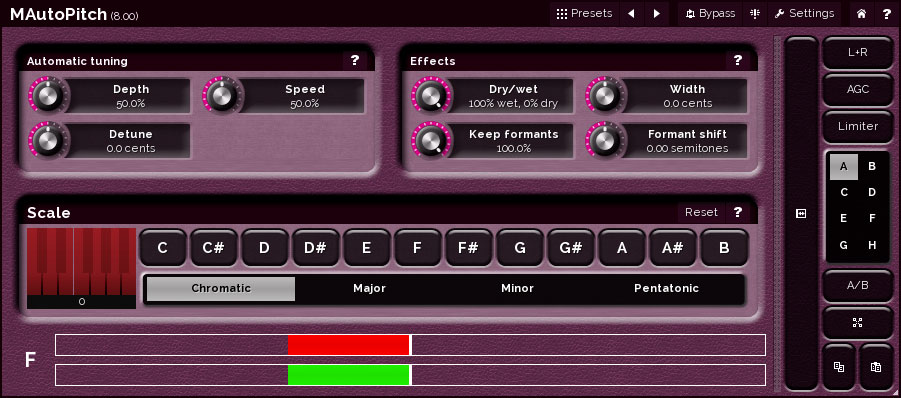Open the Settings menu
Screen dimensions: 901x398
pos(804,14)
